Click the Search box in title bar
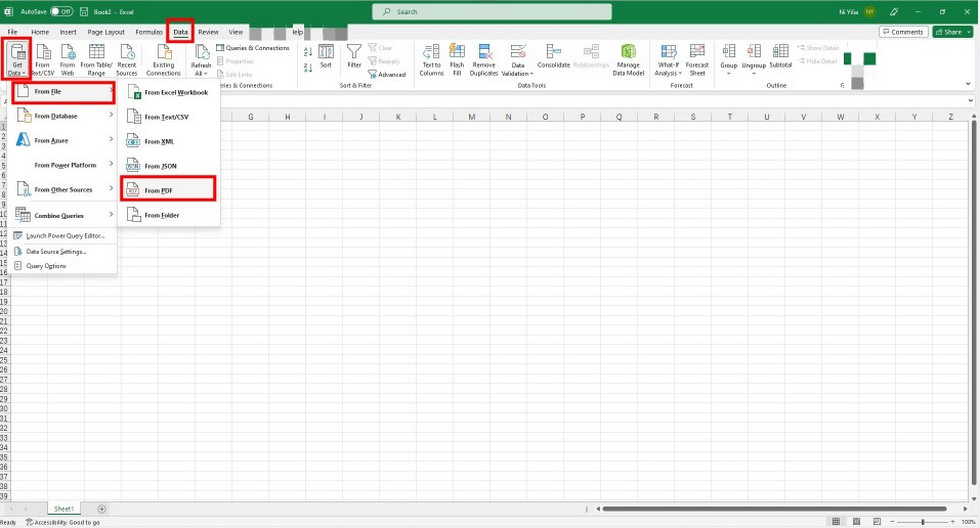980x528 pixels. [490, 12]
